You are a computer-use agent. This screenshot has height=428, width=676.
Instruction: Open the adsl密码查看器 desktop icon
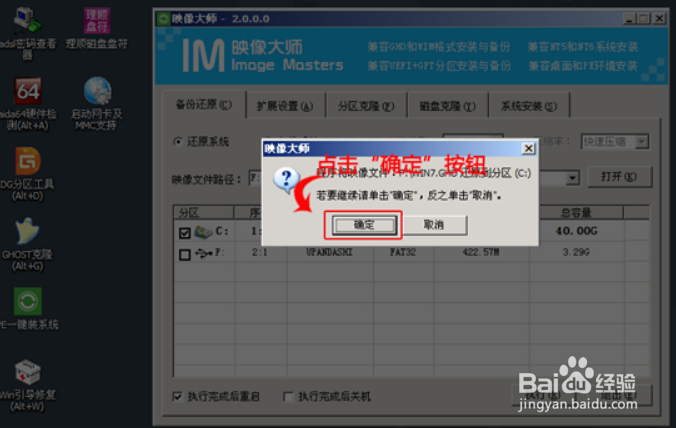coord(27,32)
